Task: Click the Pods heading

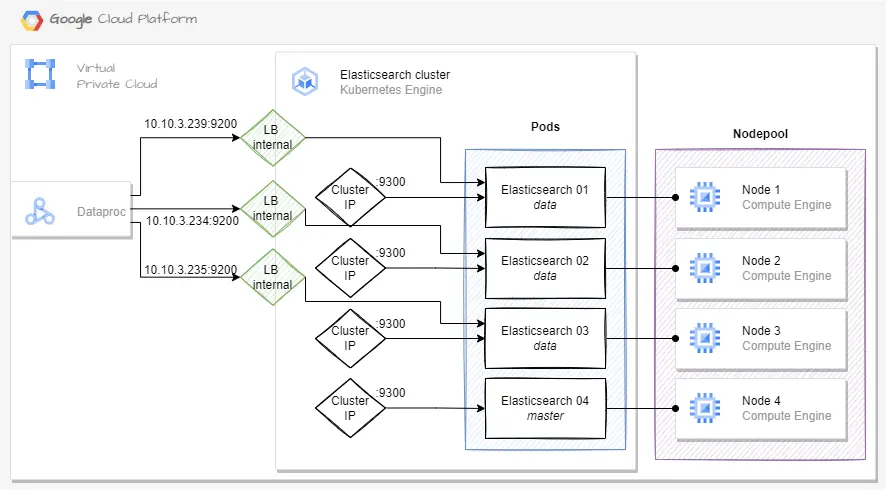Action: [545, 127]
